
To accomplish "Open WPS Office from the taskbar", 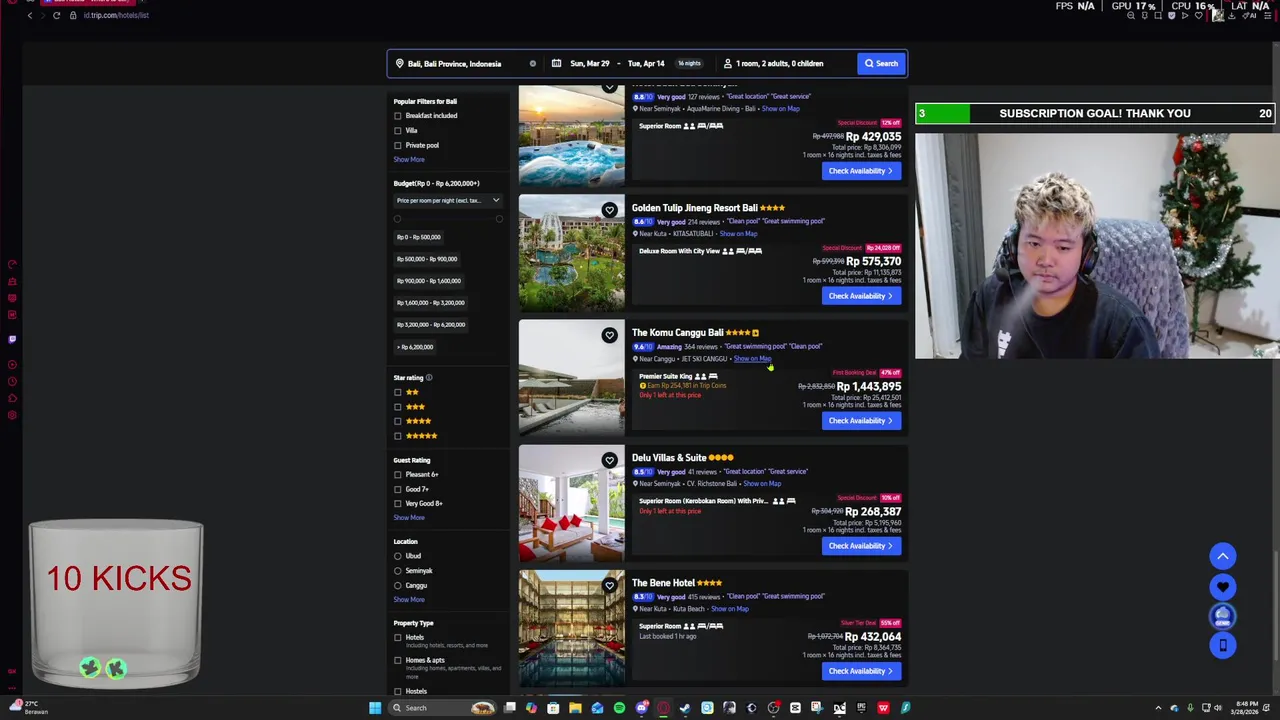I will pyautogui.click(x=883, y=708).
